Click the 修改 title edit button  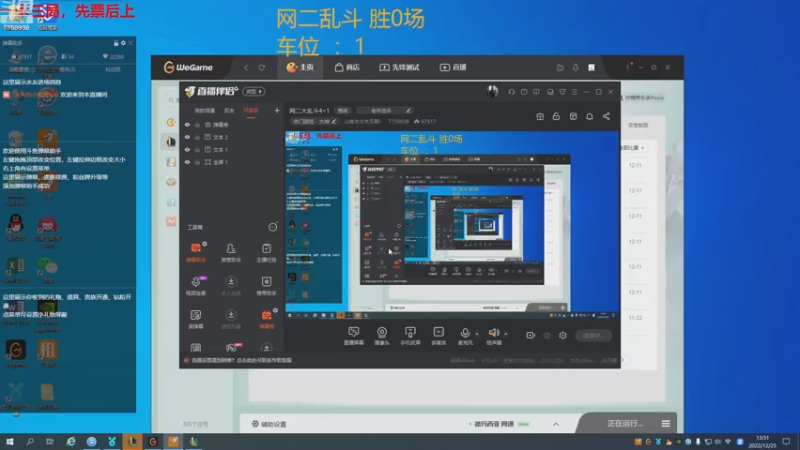[342, 110]
